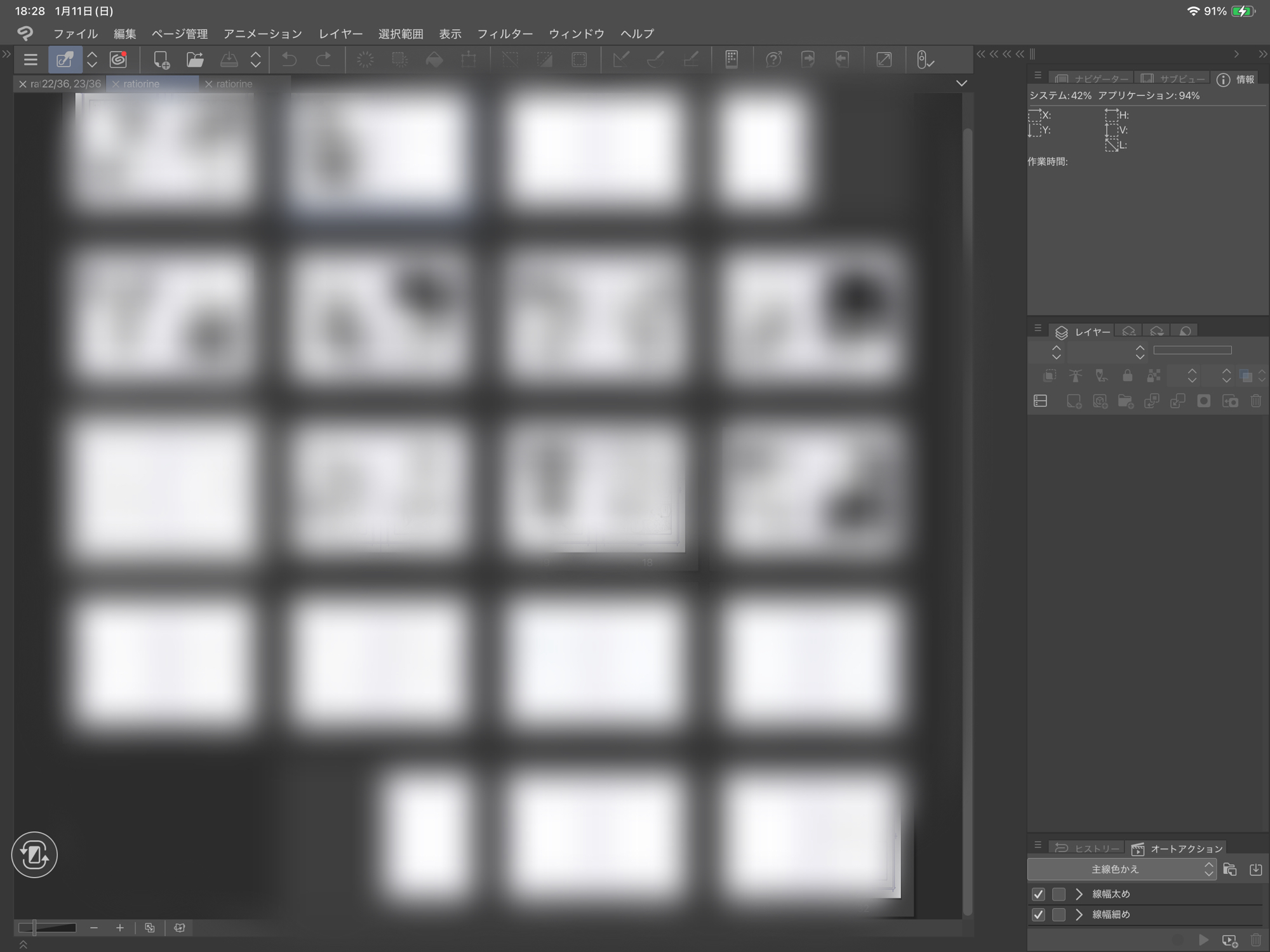Toggle the checkbox for 線幅太め
This screenshot has height=952, width=1270.
pos(1038,894)
